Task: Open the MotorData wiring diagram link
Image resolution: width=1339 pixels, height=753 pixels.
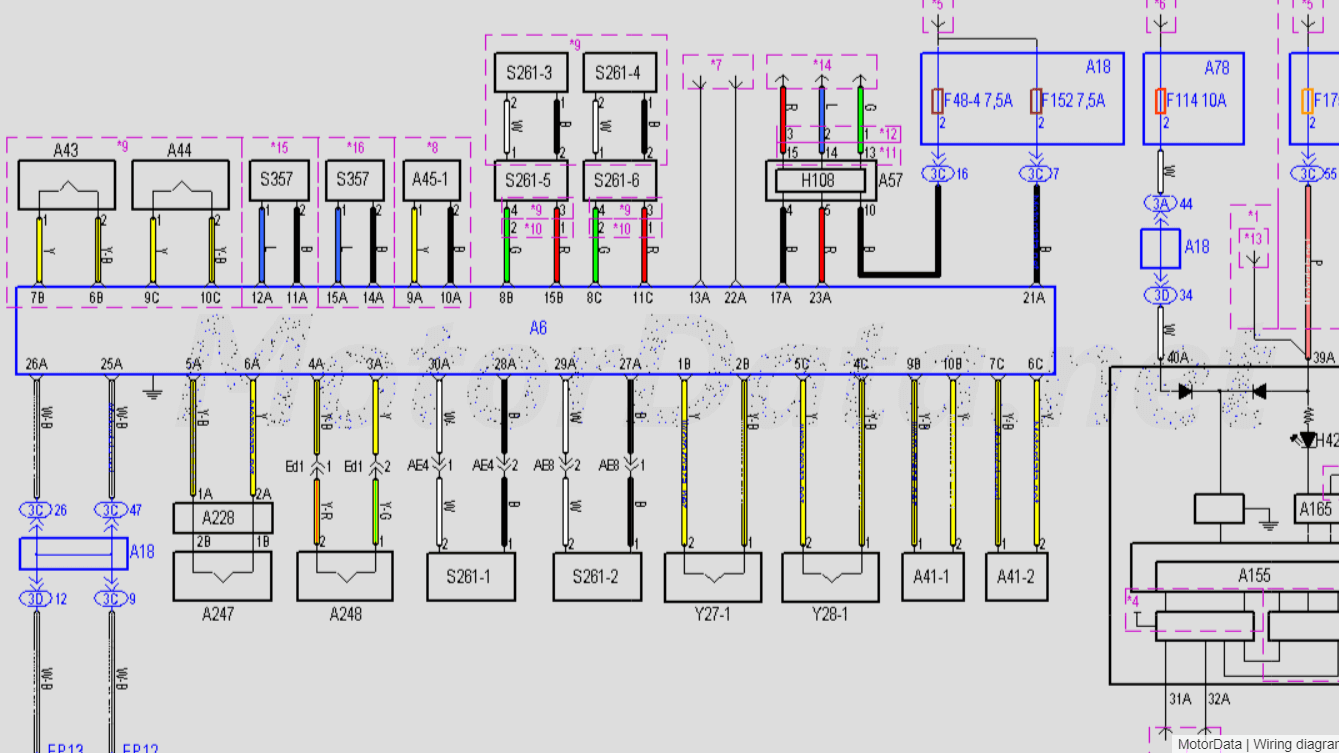Action: point(1256,744)
